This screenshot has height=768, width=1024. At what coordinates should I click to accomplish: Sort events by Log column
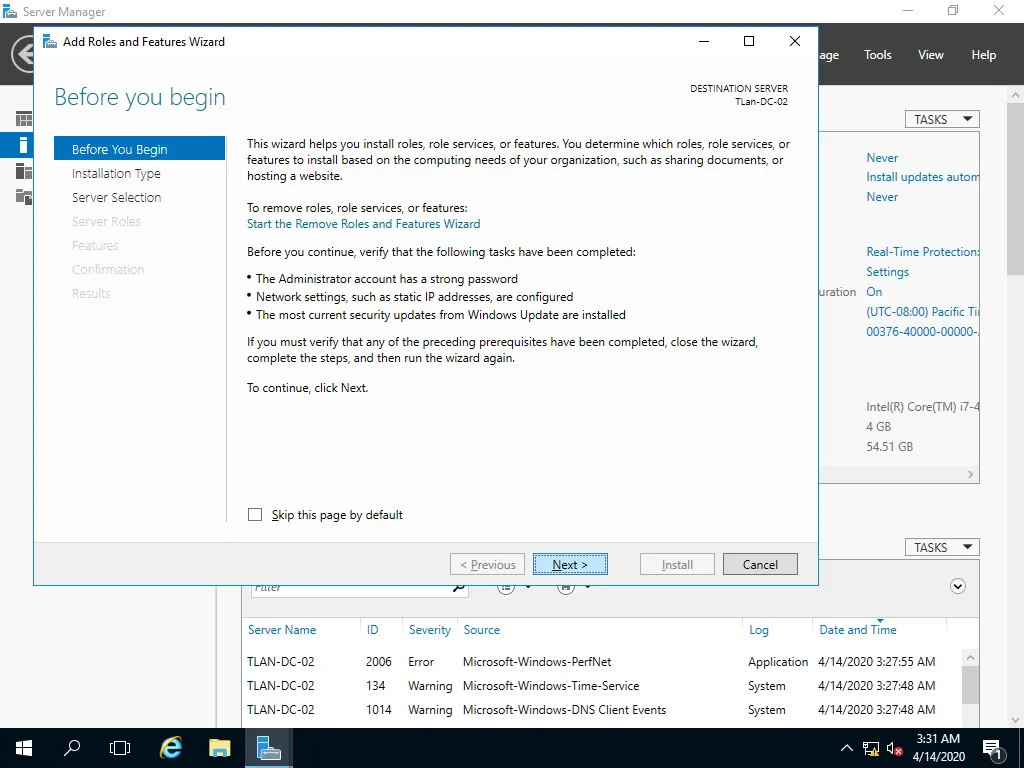click(758, 630)
